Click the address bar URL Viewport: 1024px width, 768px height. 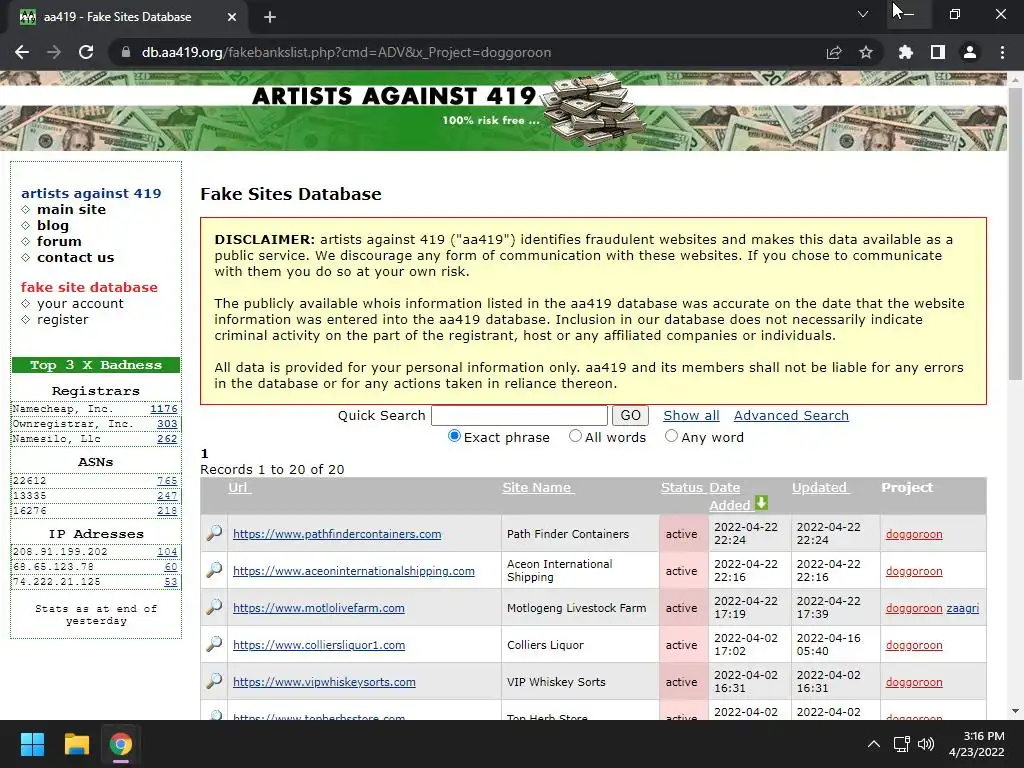[x=346, y=52]
